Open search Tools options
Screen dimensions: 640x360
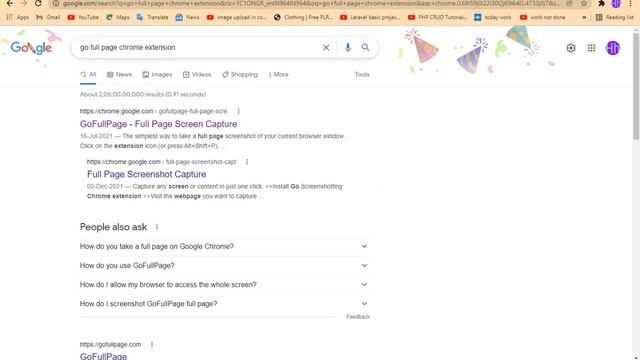click(362, 74)
